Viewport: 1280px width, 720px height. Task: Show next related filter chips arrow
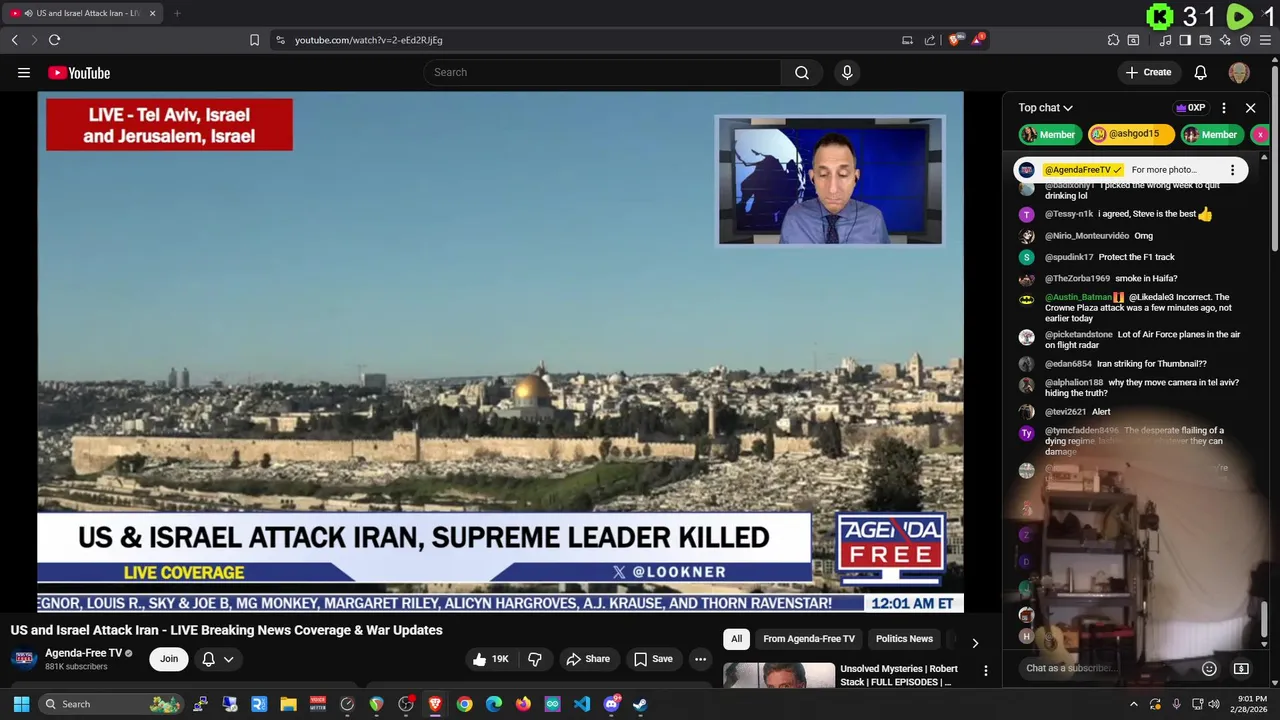[x=975, y=642]
